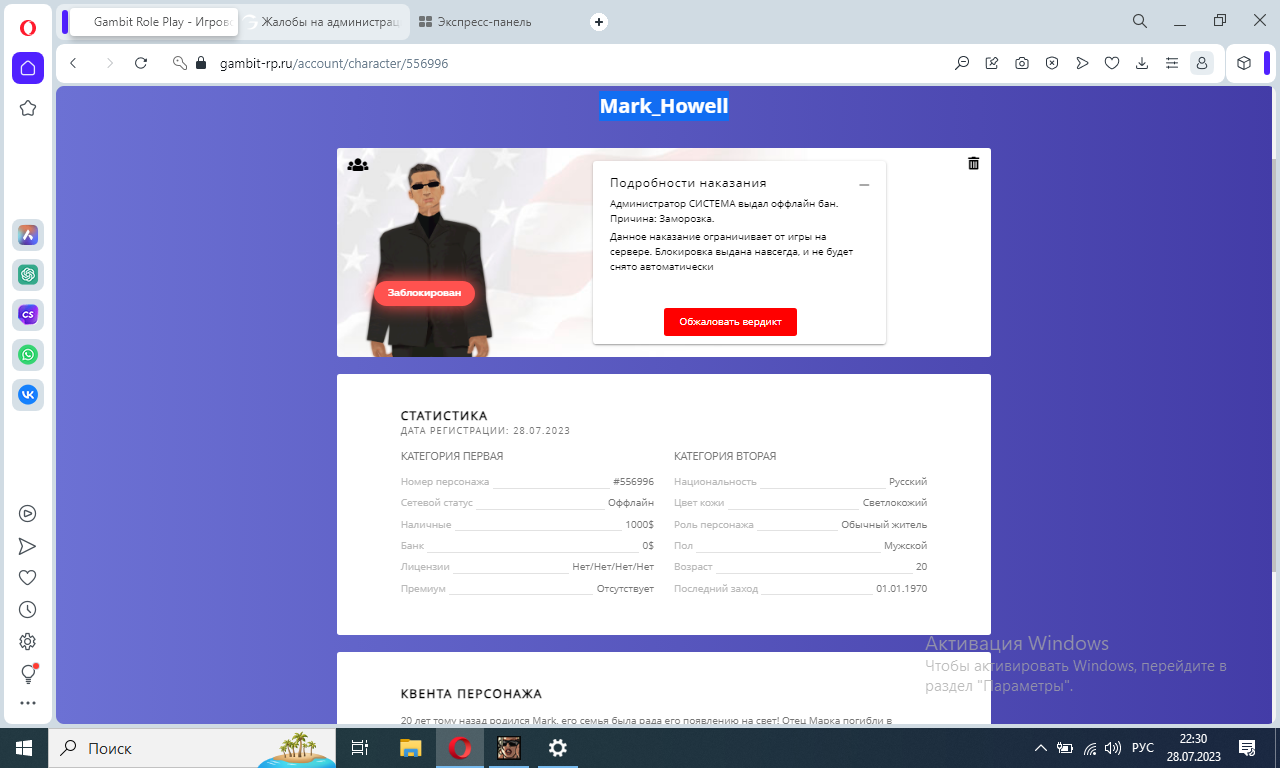The width and height of the screenshot is (1280, 768).
Task: Open history clock icon in sidebar
Action: click(28, 609)
